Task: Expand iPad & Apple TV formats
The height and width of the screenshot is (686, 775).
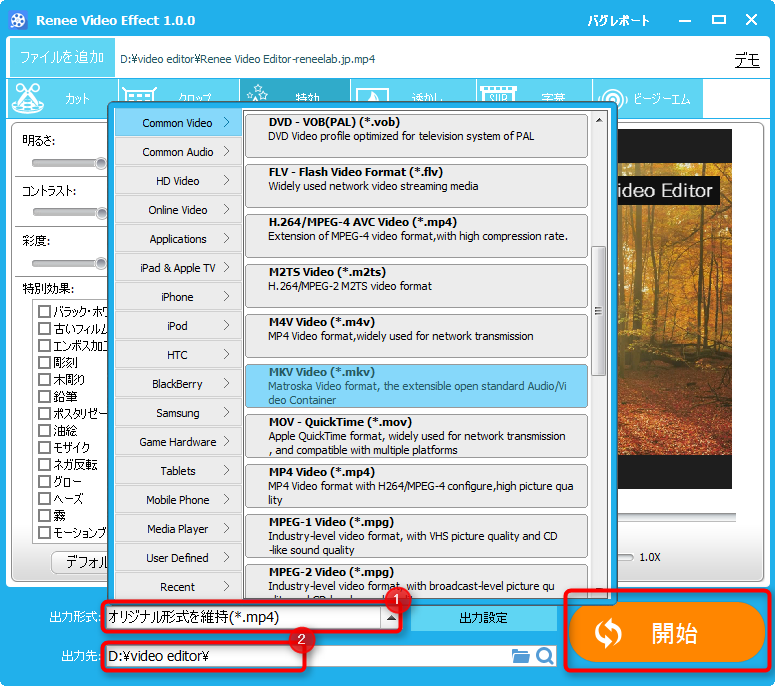Action: 178,268
